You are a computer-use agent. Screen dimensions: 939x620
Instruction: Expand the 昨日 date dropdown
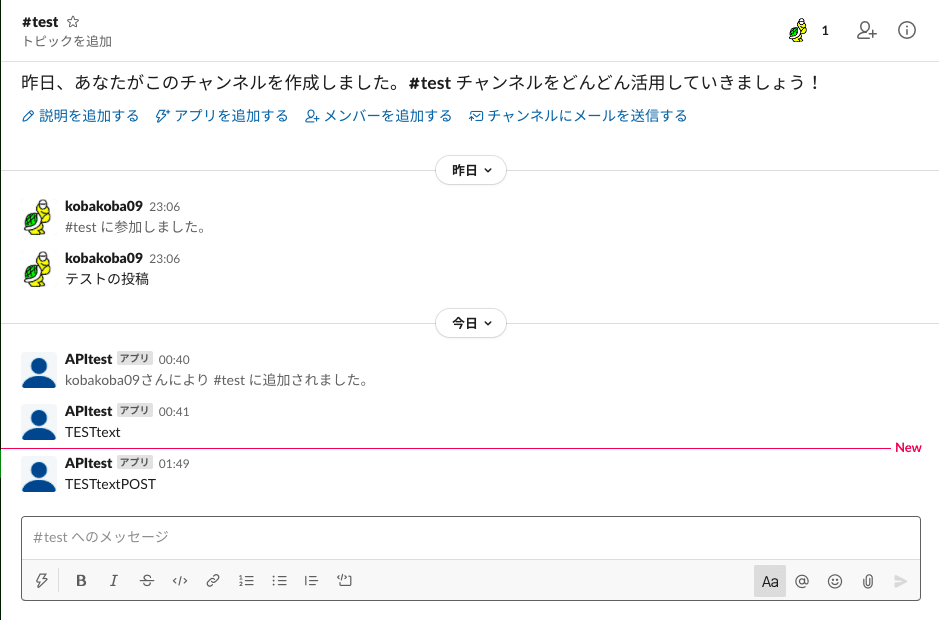pos(471,171)
